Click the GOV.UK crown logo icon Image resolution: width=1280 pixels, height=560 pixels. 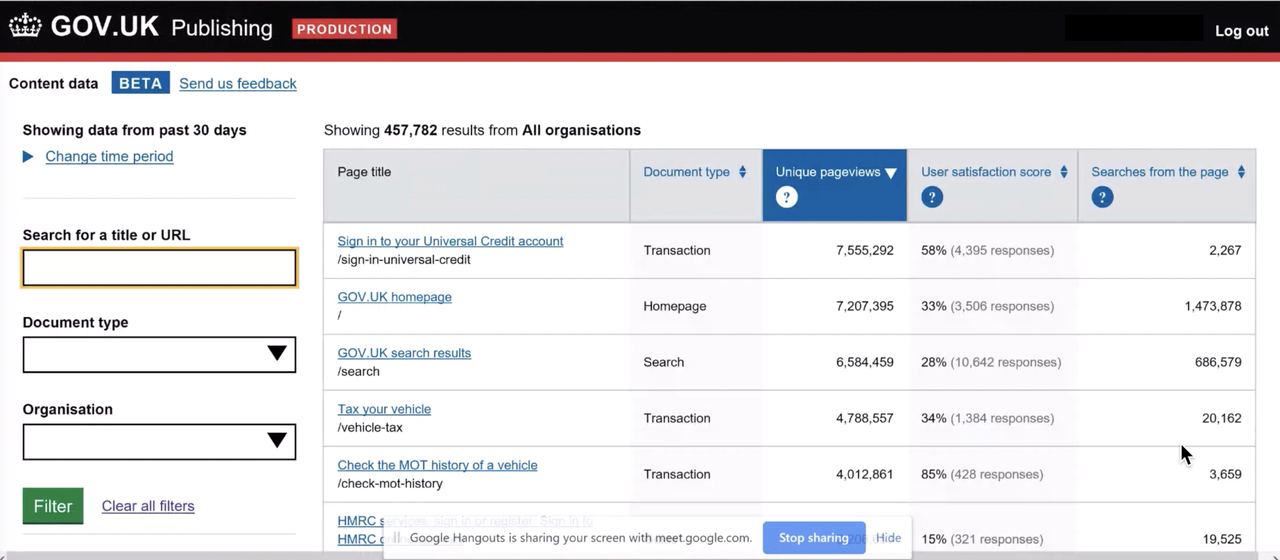tap(26, 27)
